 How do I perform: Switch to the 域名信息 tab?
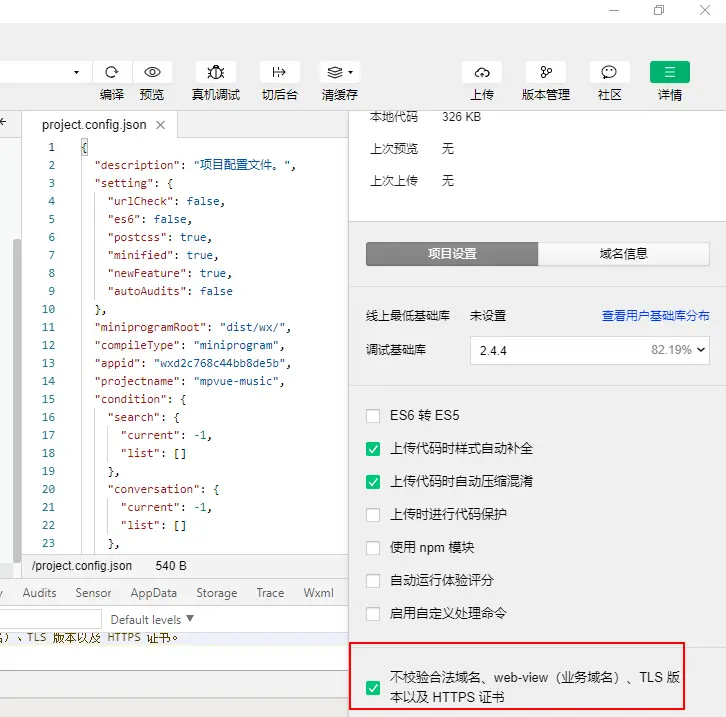[x=624, y=254]
